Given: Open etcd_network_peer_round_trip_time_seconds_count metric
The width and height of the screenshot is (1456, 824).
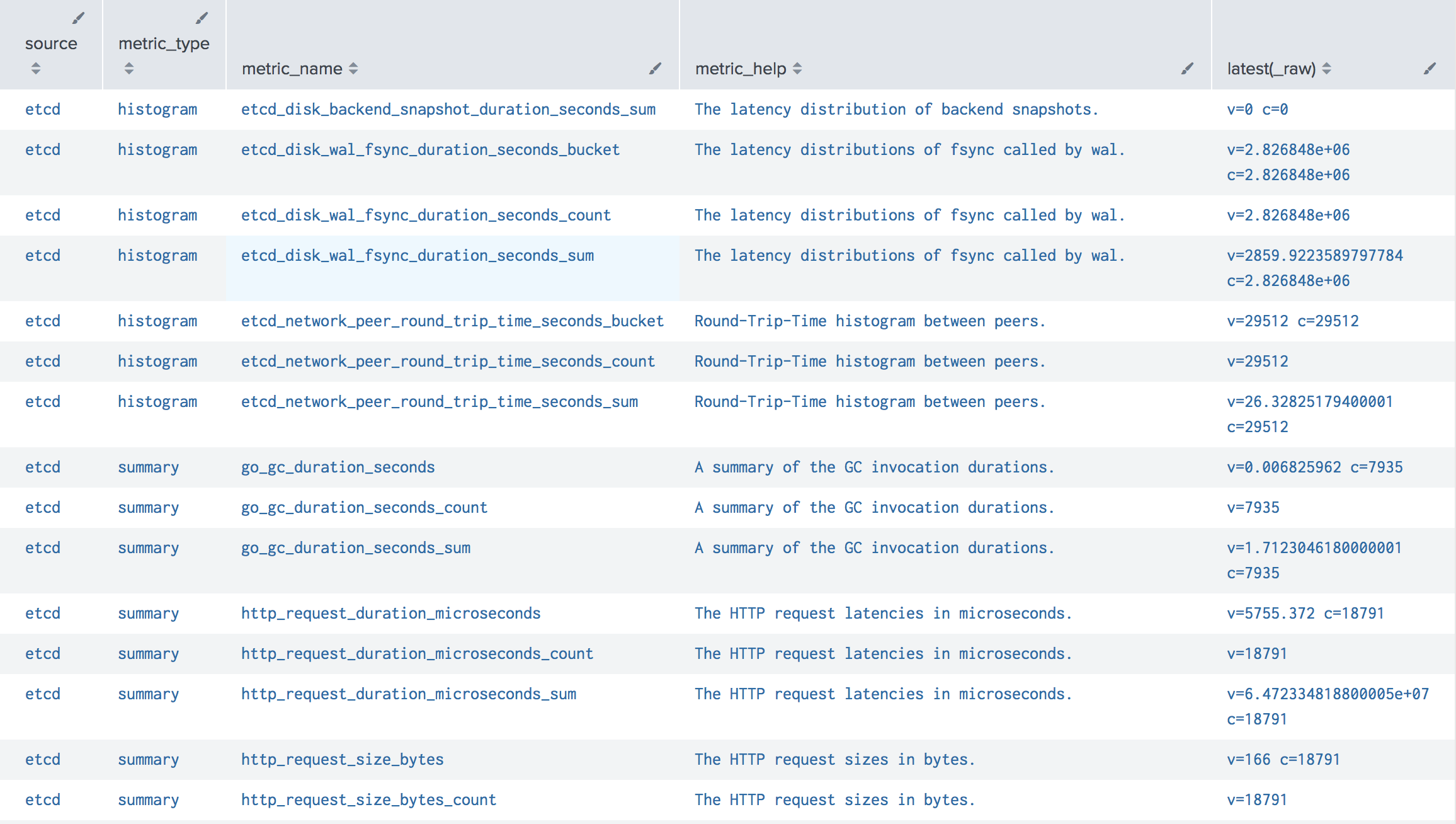Looking at the screenshot, I should click(x=448, y=362).
